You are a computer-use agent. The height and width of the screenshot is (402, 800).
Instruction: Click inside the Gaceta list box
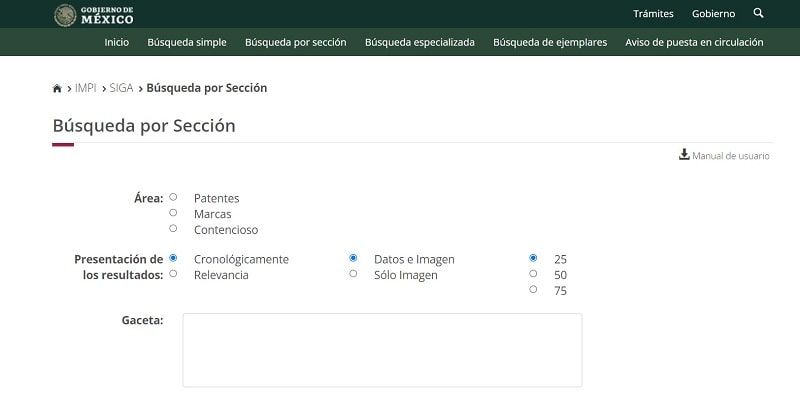[382, 350]
